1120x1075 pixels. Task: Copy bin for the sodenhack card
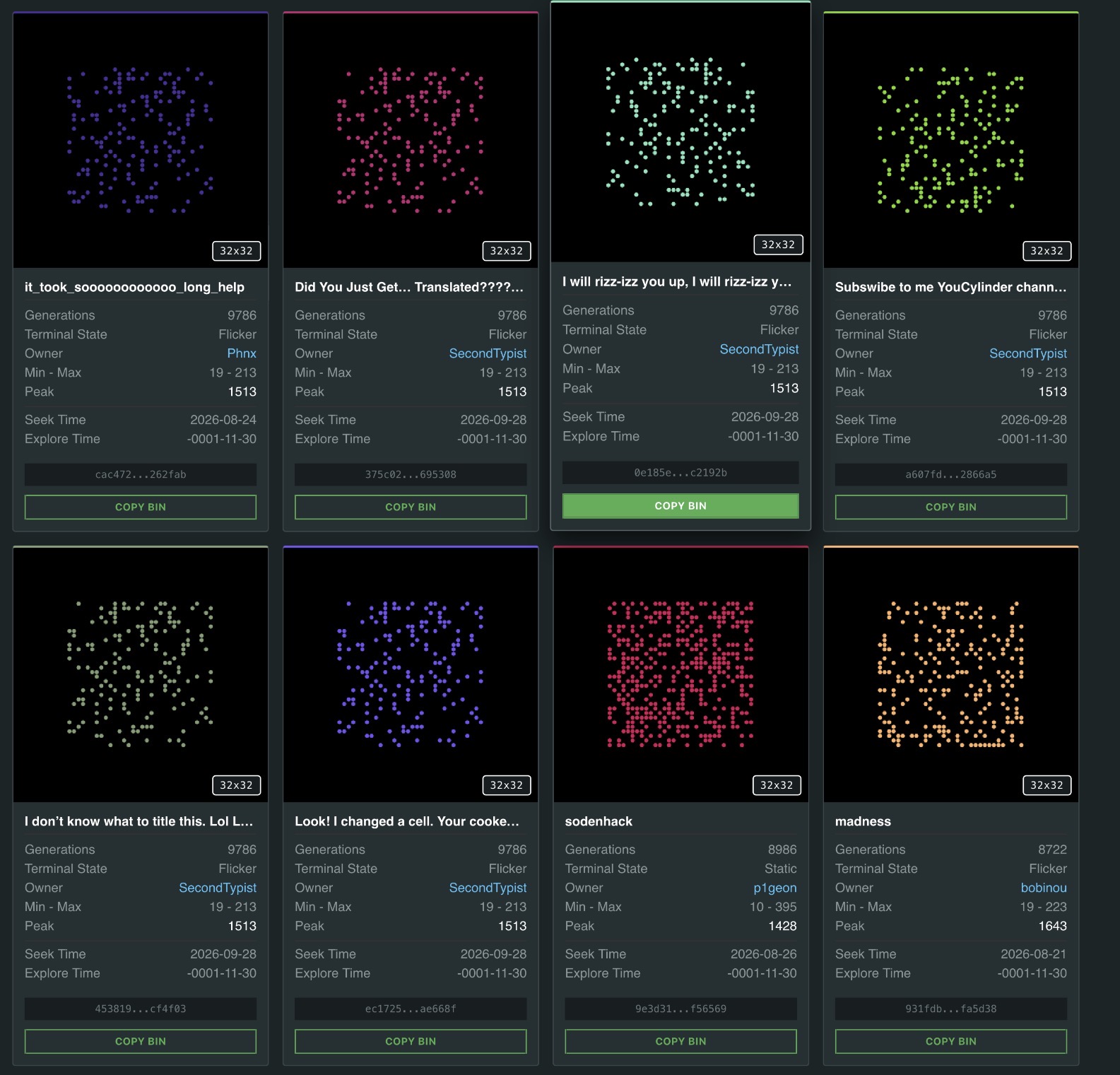pyautogui.click(x=680, y=1041)
